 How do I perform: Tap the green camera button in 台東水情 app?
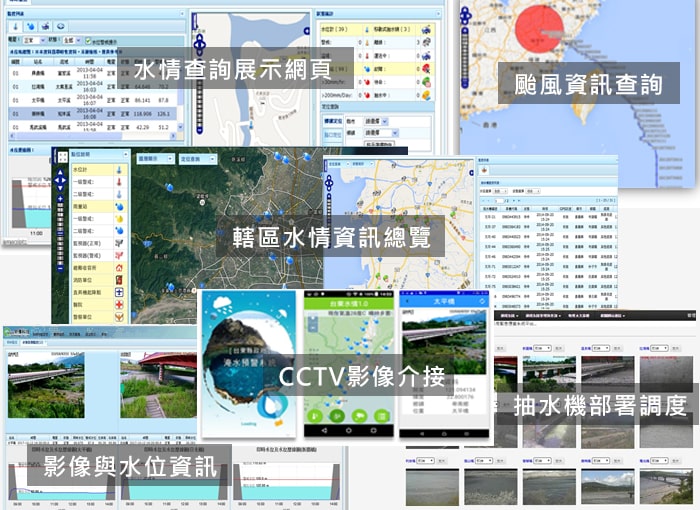pyautogui.click(x=359, y=416)
